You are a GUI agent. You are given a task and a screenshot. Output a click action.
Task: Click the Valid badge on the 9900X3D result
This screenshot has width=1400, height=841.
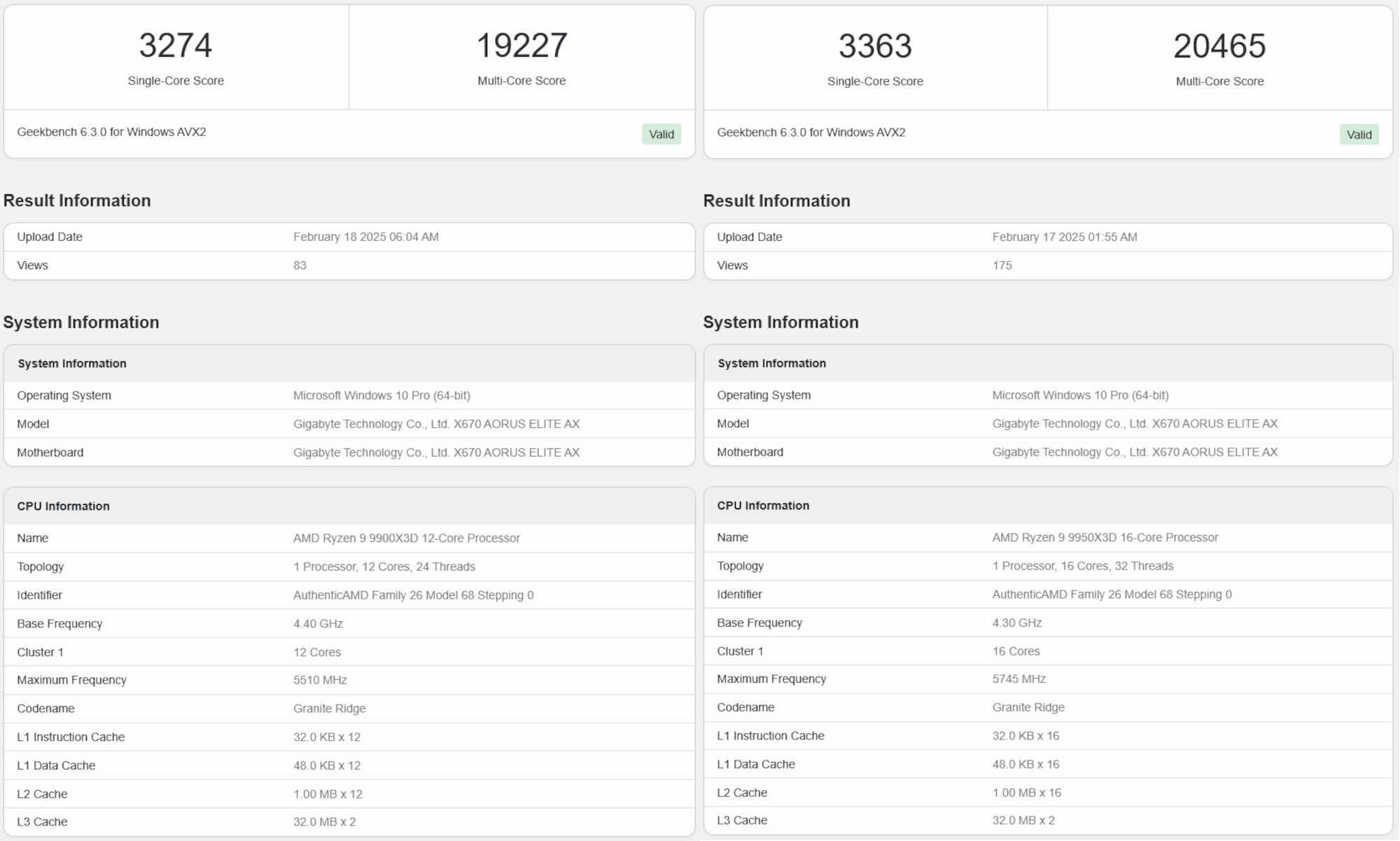point(661,134)
